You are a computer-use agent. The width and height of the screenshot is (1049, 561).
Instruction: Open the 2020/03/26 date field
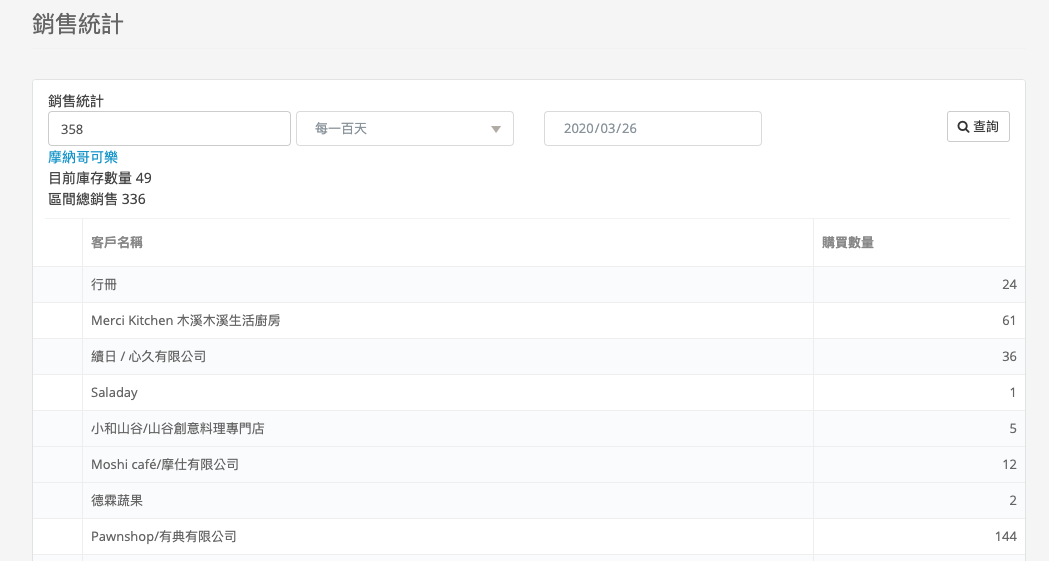coord(652,129)
